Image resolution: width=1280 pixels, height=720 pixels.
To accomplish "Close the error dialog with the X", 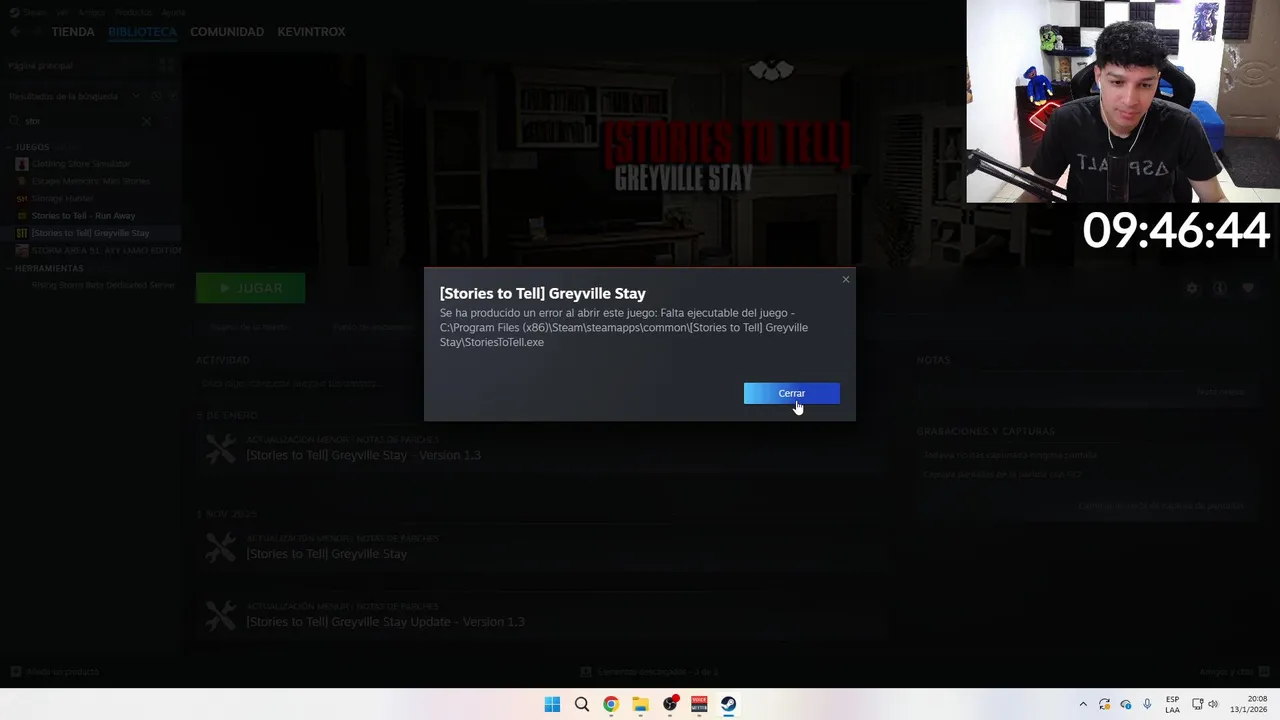I will (846, 279).
